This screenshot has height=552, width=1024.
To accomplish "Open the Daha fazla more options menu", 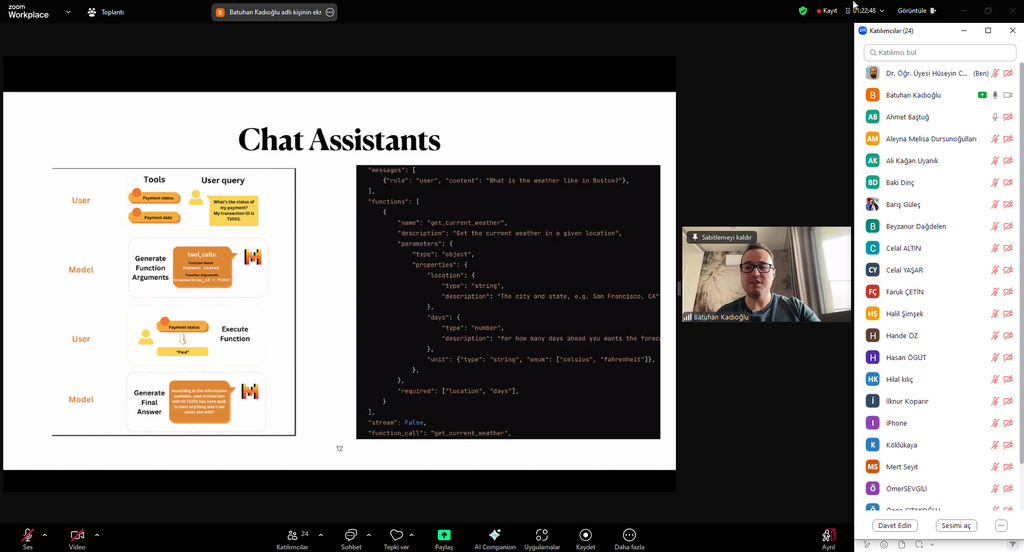I will click(629, 538).
